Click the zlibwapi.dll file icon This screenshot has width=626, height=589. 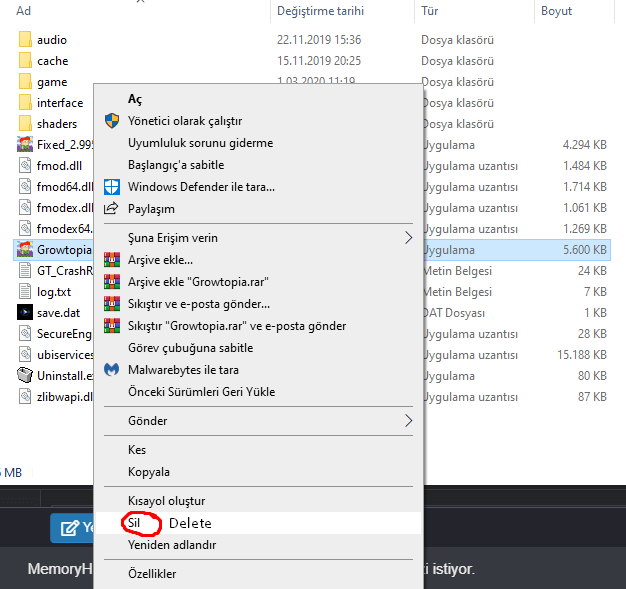pyautogui.click(x=25, y=397)
